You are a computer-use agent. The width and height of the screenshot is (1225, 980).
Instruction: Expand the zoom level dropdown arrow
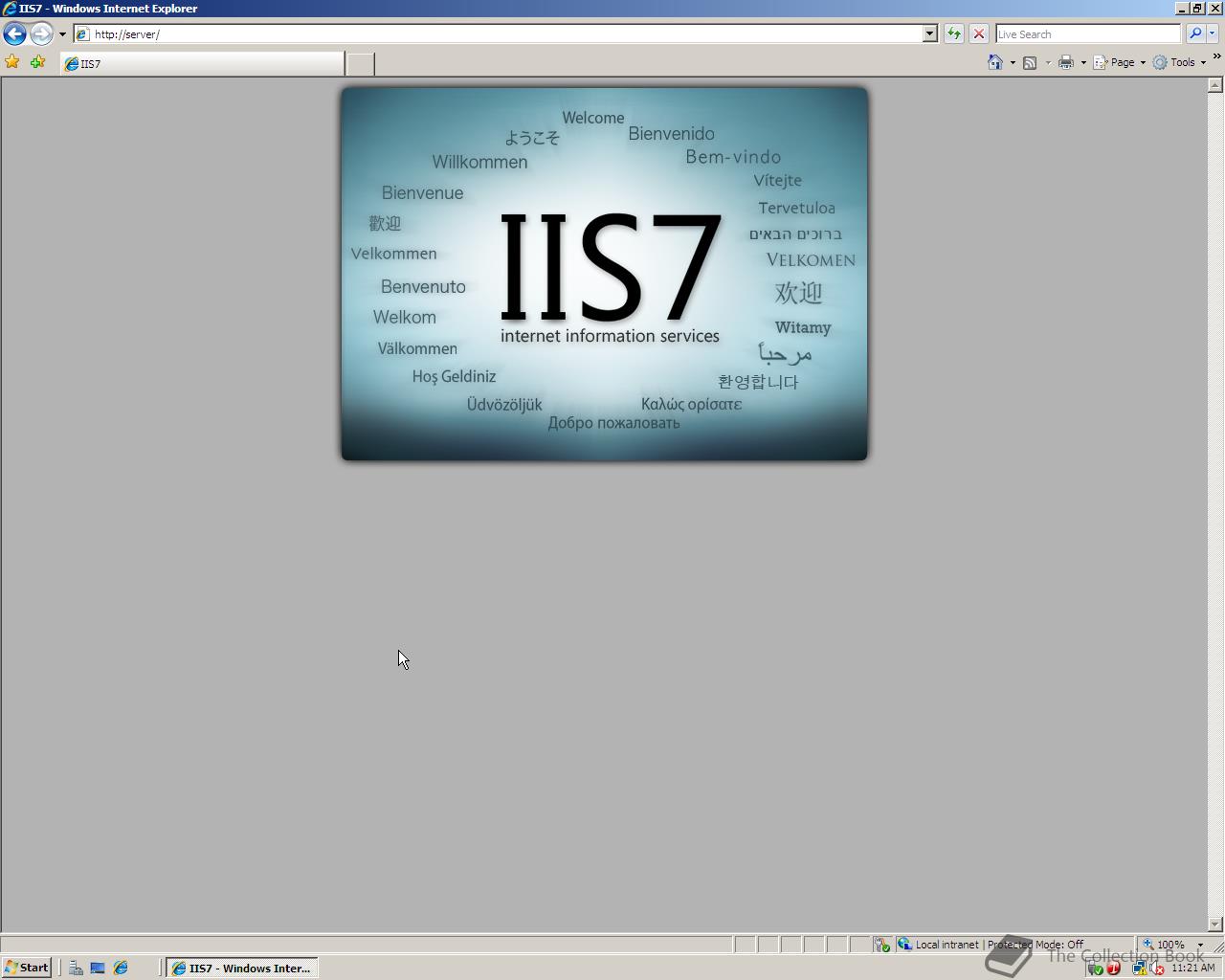[1200, 945]
